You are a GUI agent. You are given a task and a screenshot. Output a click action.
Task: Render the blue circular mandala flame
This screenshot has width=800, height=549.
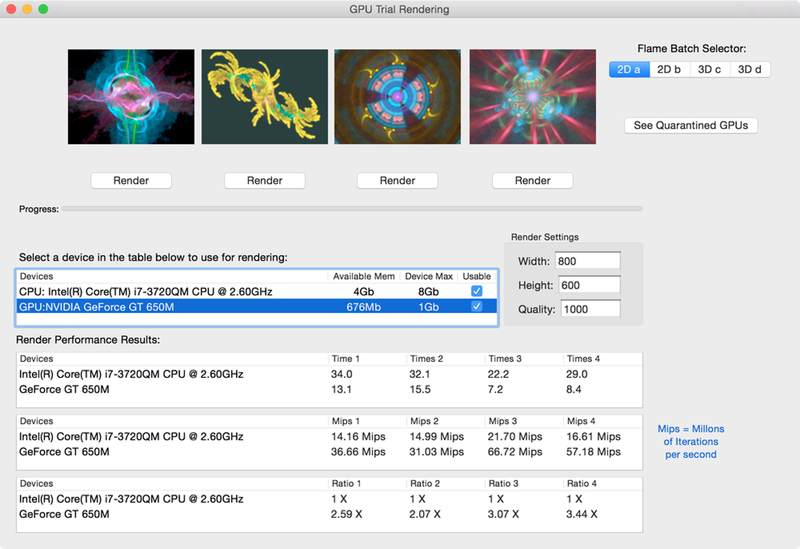click(x=397, y=181)
